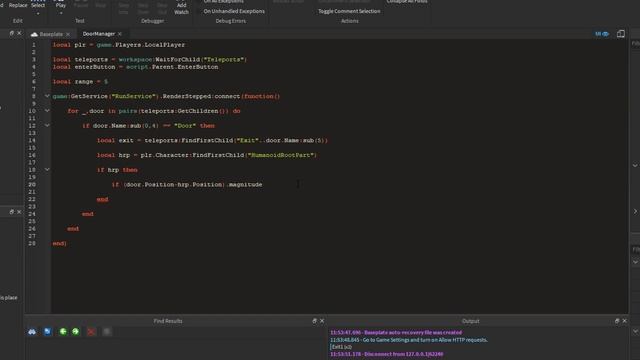Screen dimensions: 640x360
Task: Close the Output panel
Action: [624, 321]
